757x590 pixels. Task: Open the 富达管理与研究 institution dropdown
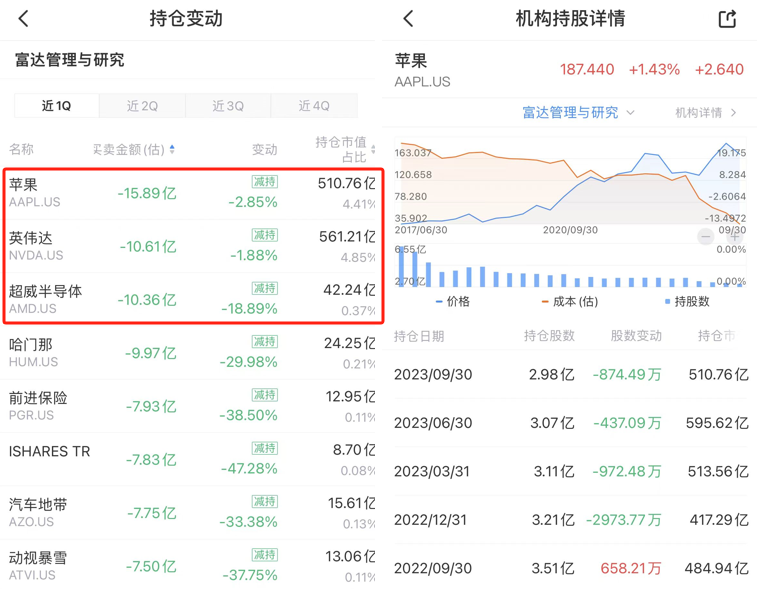[x=578, y=113]
